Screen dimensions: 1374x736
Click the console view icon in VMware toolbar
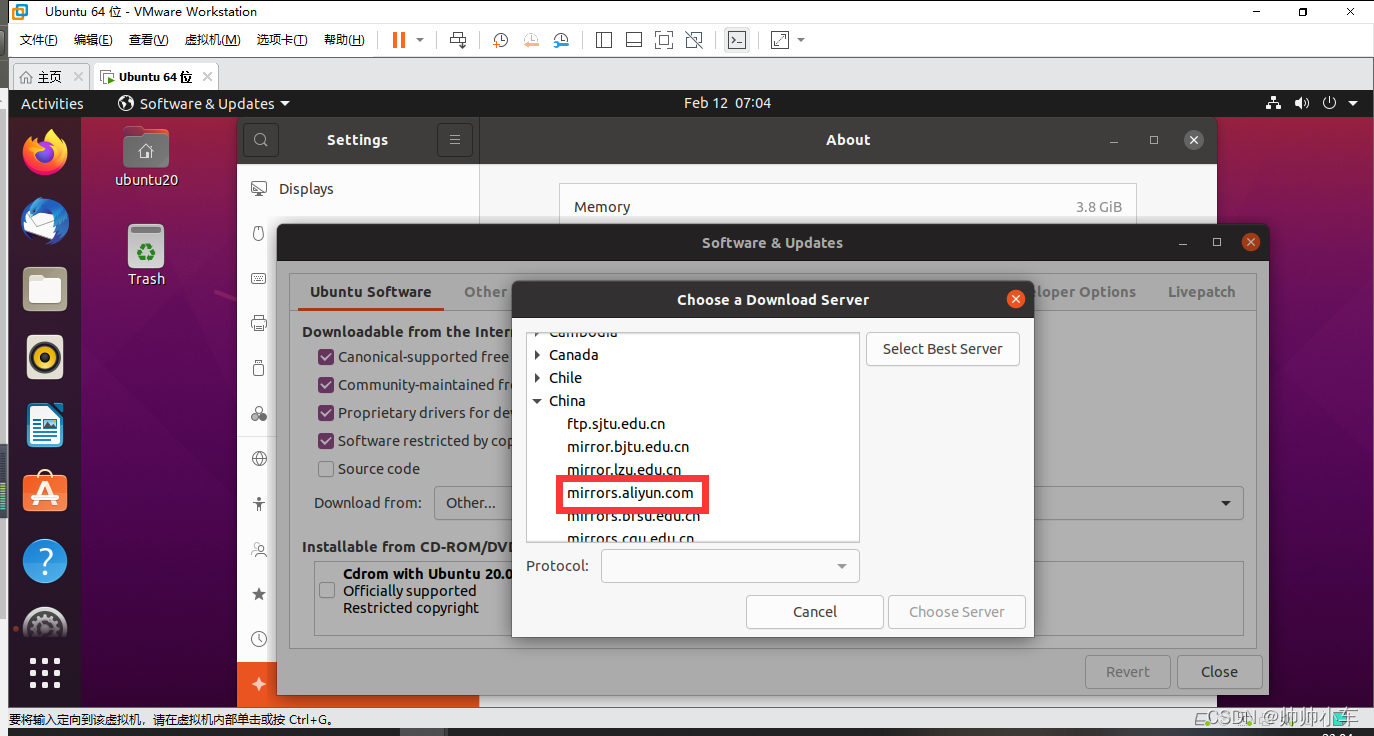click(737, 40)
